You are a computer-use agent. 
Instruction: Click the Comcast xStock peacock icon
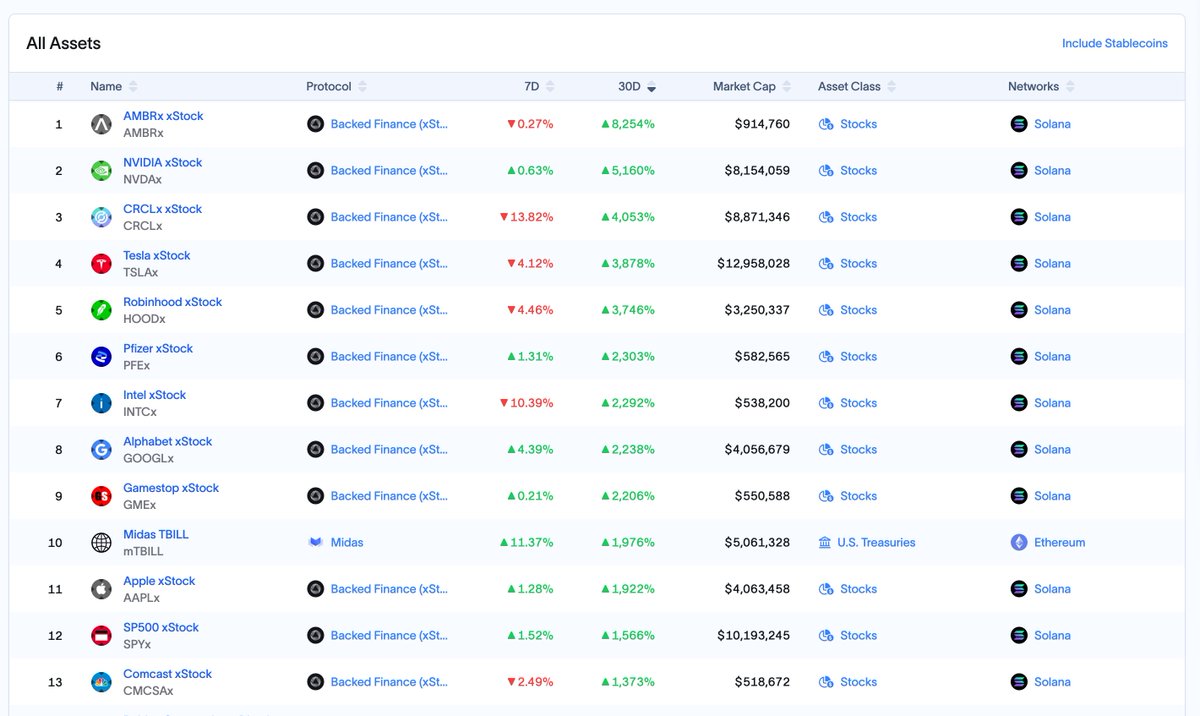pos(101,682)
